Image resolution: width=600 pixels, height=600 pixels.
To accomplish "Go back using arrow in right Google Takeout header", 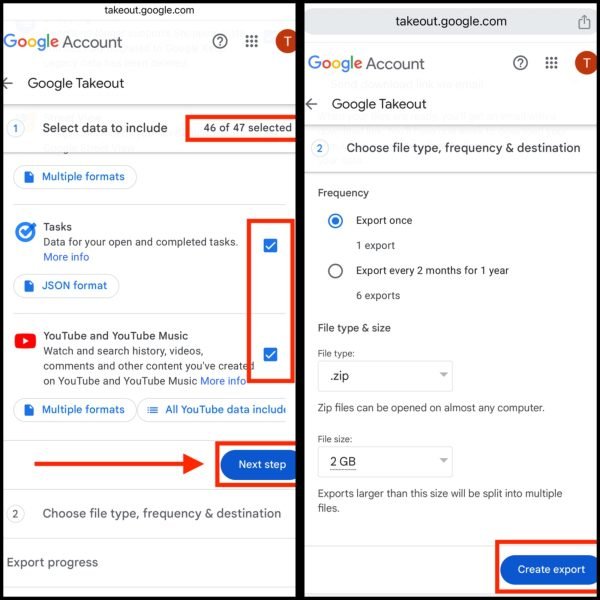I will (x=311, y=104).
